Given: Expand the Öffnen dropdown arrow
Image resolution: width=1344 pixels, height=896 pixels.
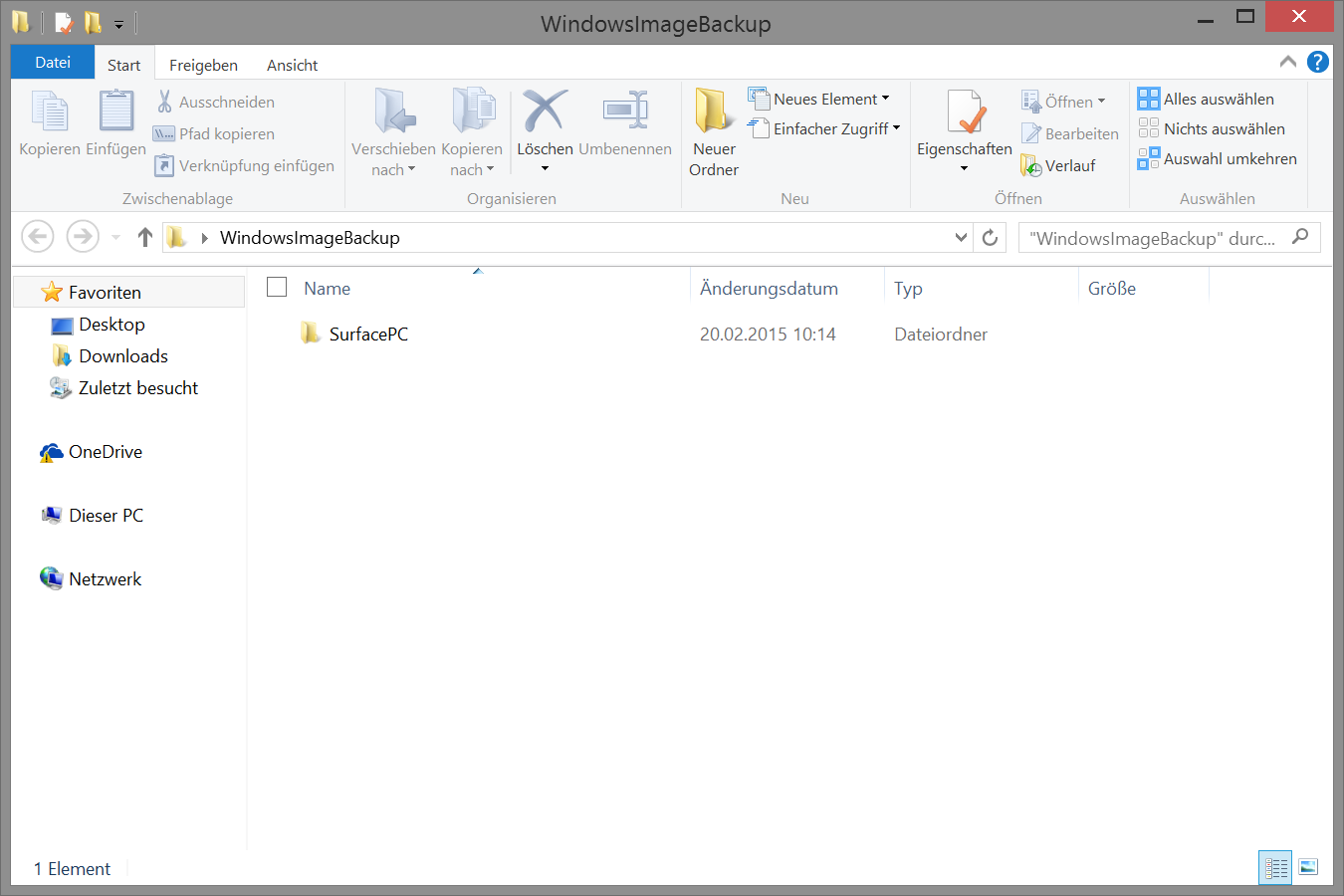Looking at the screenshot, I should 1101,102.
